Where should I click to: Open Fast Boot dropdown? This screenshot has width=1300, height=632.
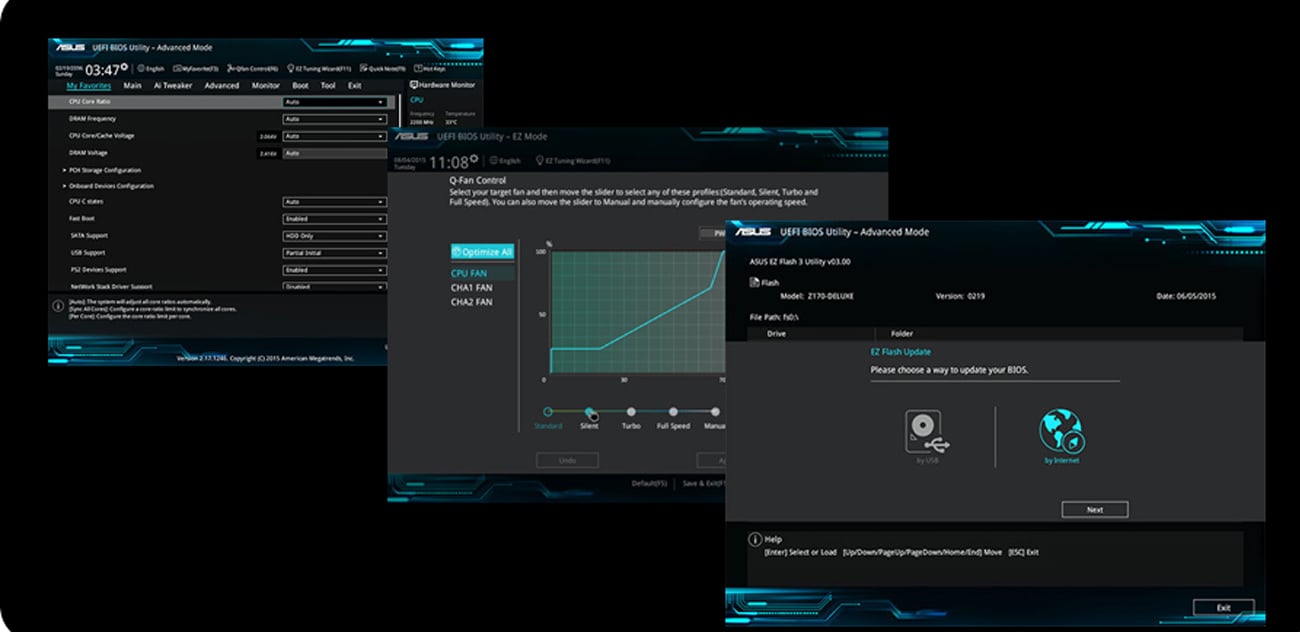click(x=334, y=219)
